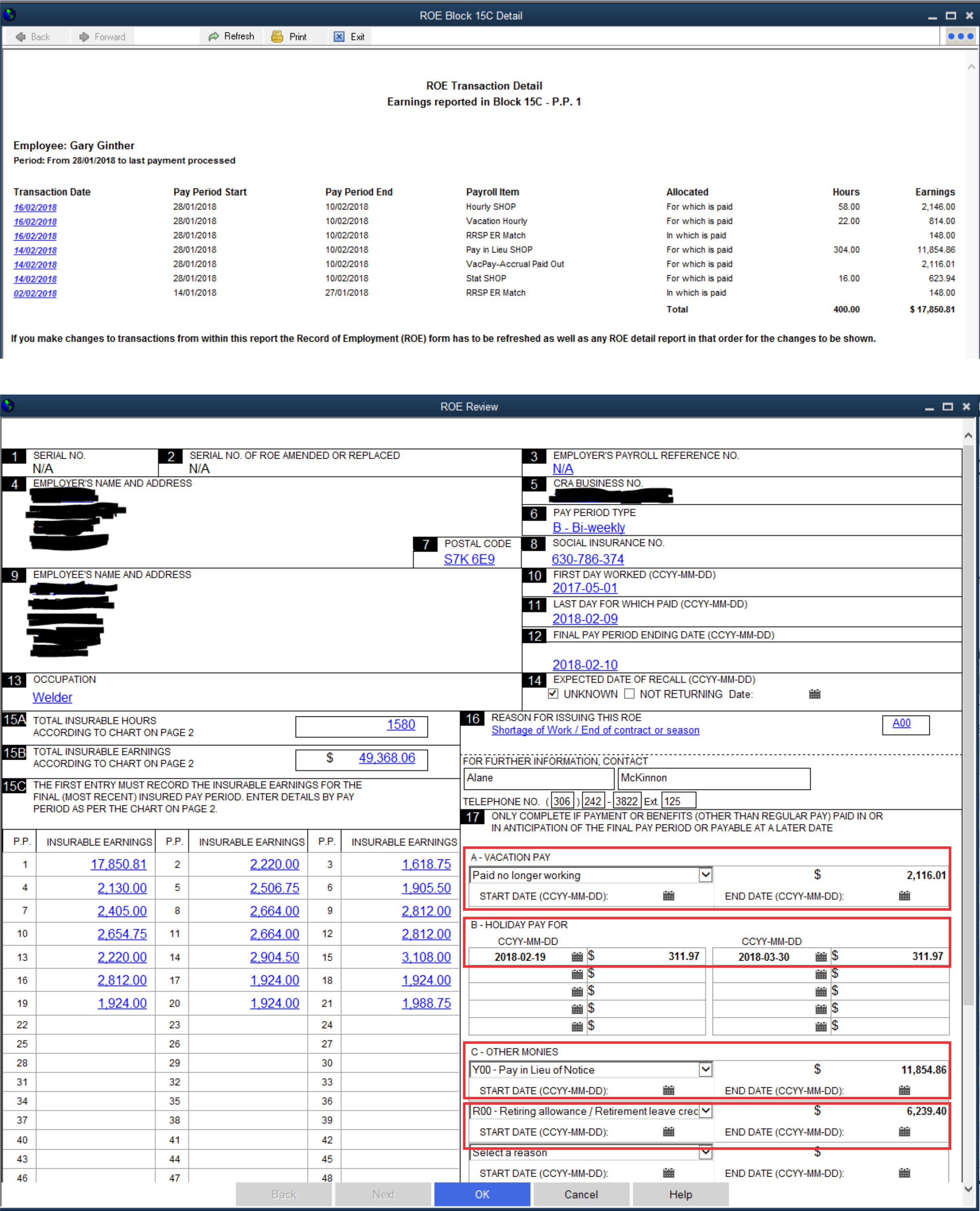Expand the Y00 Pay in Lieu dropdown
This screenshot has height=1211, width=980.
pyautogui.click(x=705, y=1069)
